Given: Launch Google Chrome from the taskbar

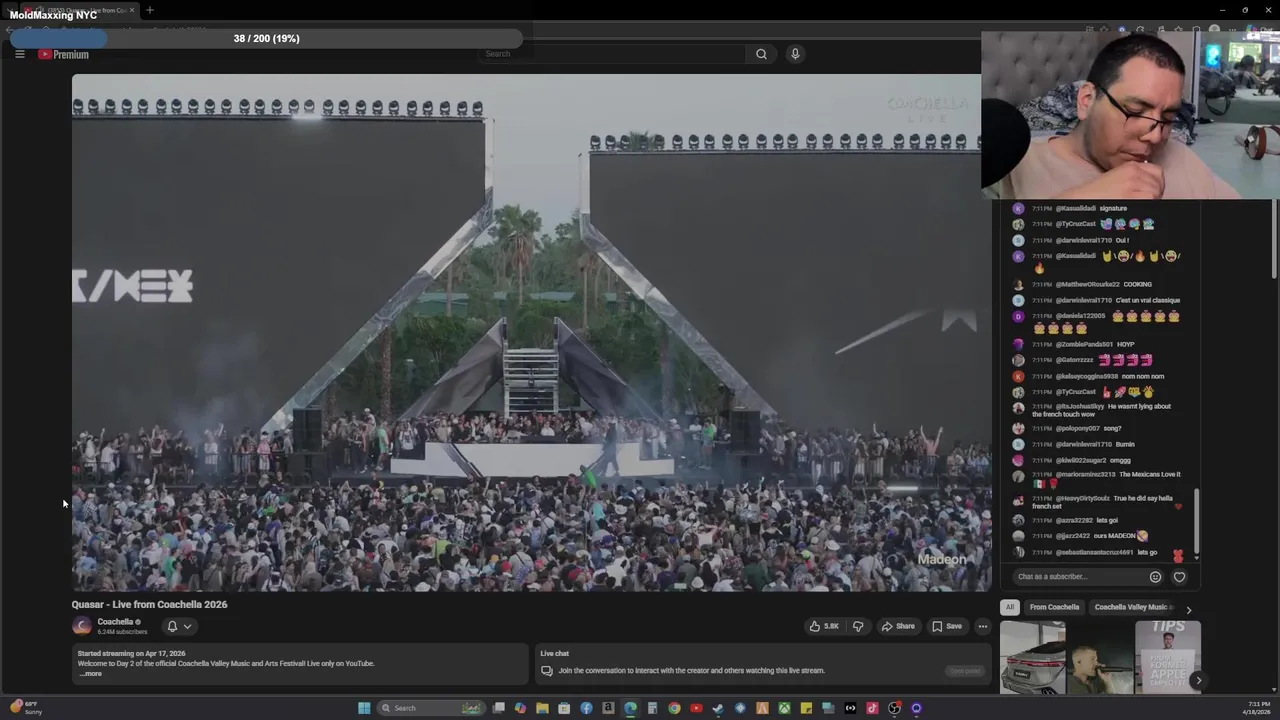Looking at the screenshot, I should pos(674,708).
